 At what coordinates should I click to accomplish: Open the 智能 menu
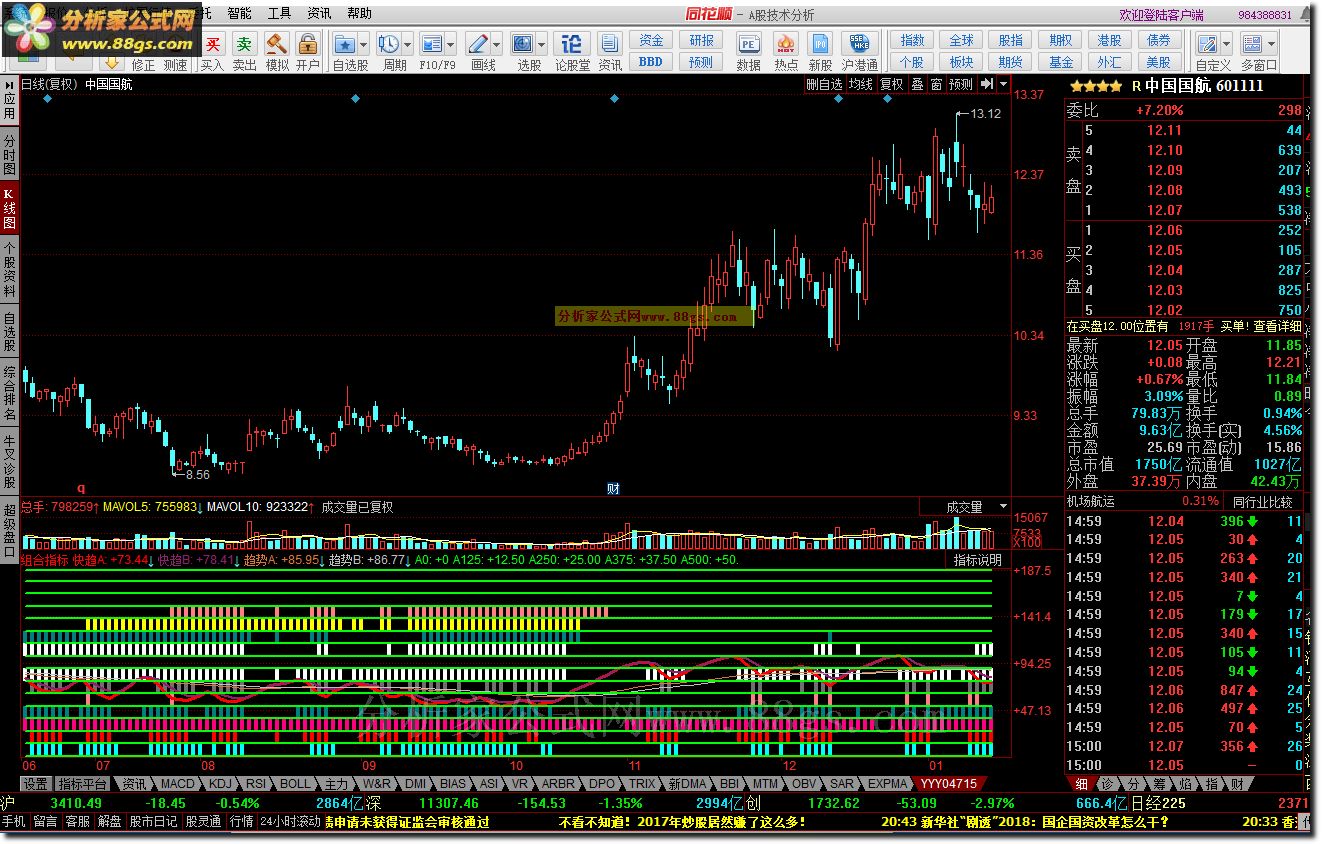coord(239,14)
